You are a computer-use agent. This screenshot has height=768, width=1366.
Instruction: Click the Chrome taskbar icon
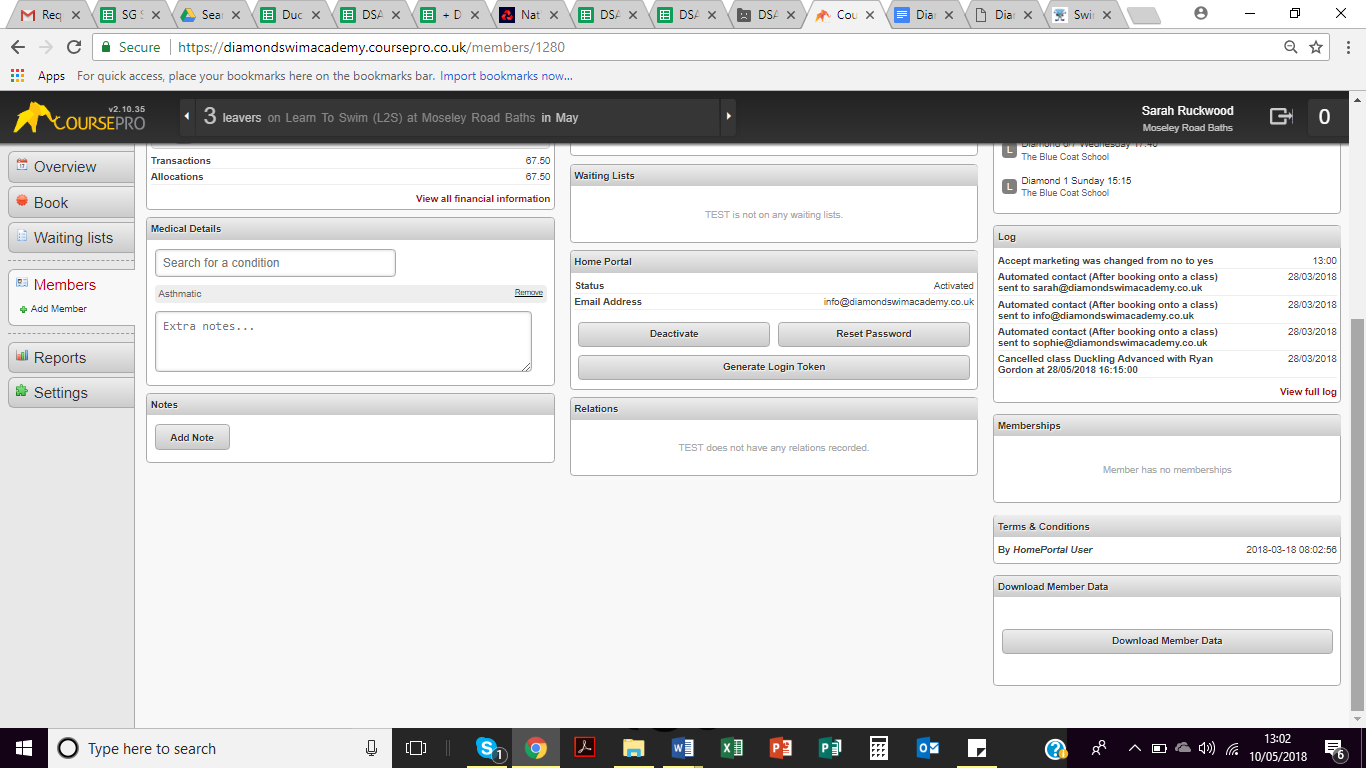[536, 748]
